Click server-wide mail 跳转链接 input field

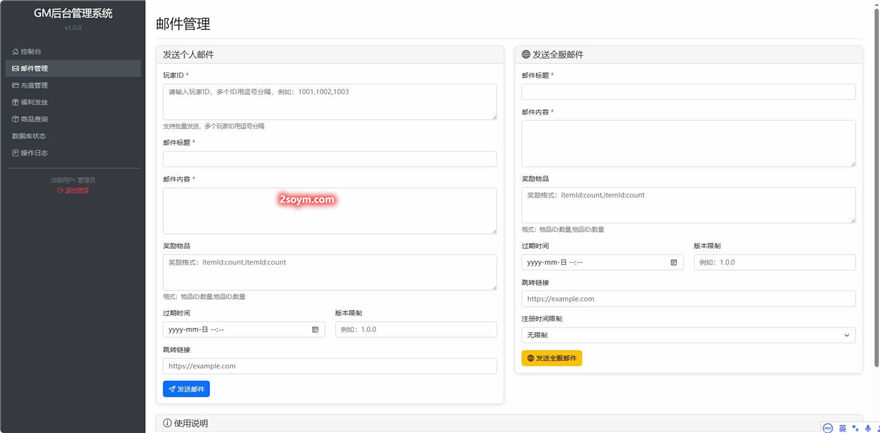[x=688, y=298]
